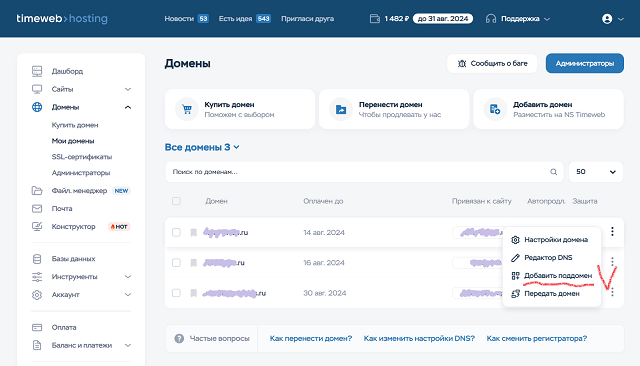Open Как сменить регистратора? link

(x=536, y=338)
